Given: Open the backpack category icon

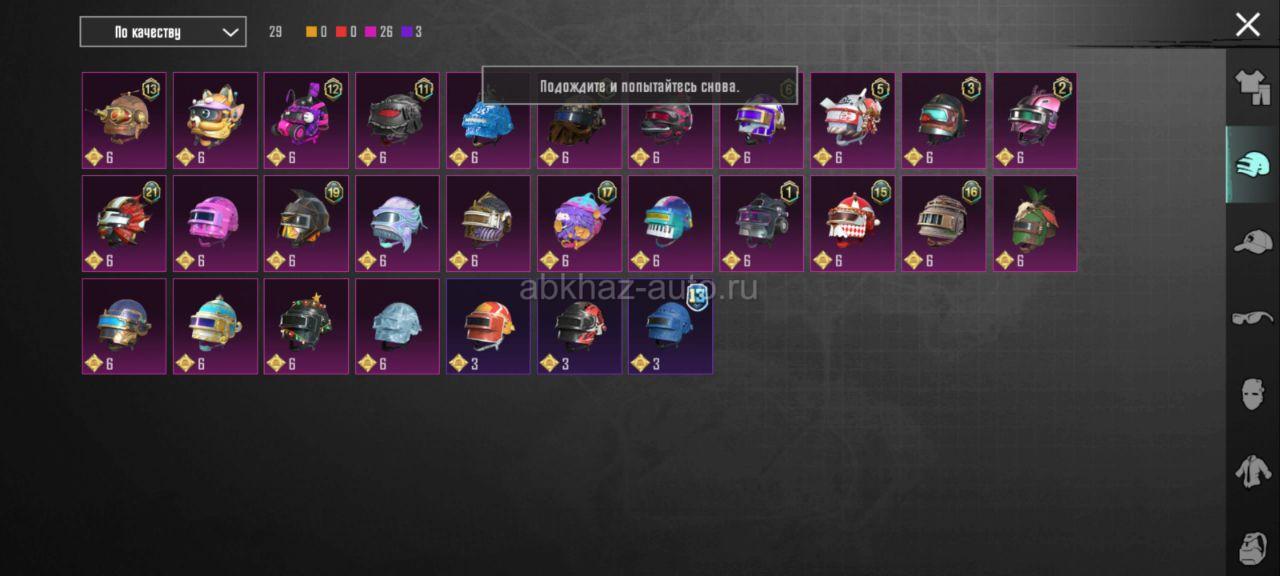Looking at the screenshot, I should (x=1252, y=547).
